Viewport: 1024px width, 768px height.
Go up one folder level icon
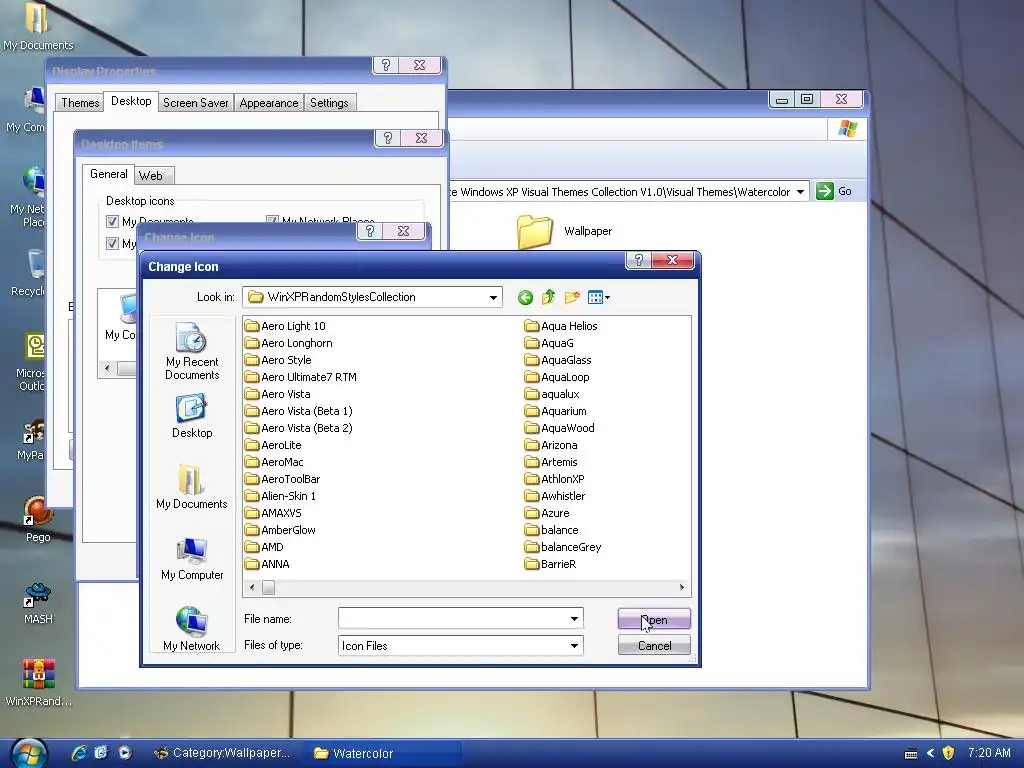click(549, 298)
